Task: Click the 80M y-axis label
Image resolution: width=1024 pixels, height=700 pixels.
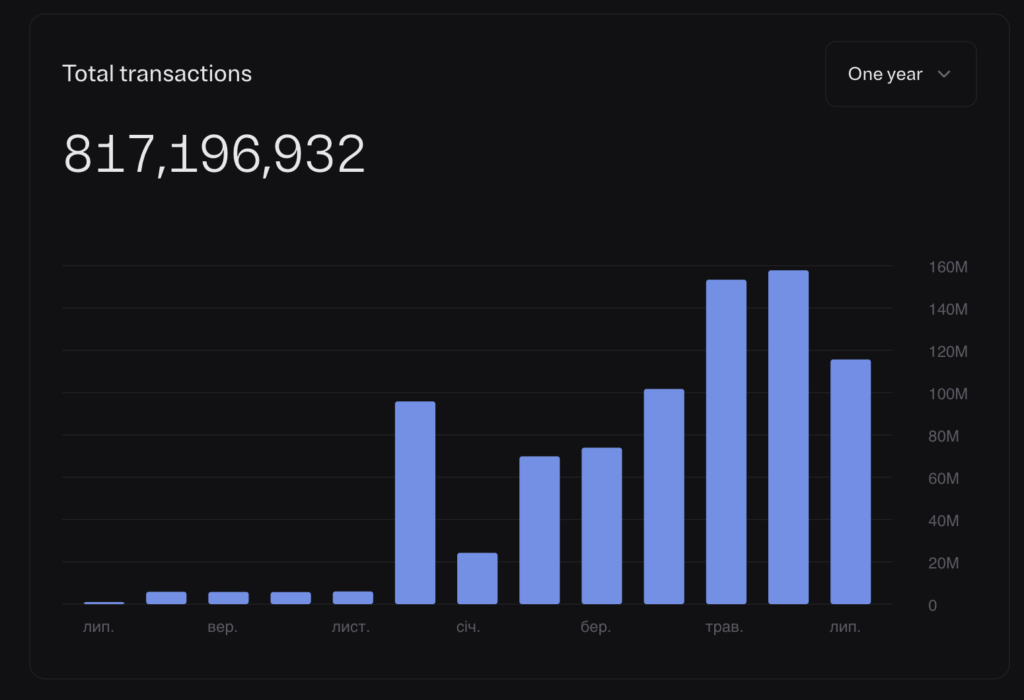Action: point(943,436)
